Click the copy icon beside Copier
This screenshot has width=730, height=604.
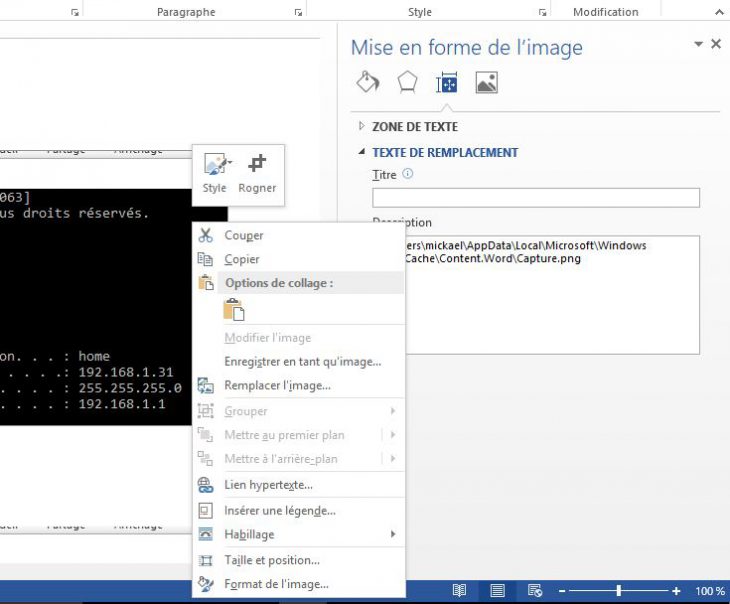pos(205,259)
